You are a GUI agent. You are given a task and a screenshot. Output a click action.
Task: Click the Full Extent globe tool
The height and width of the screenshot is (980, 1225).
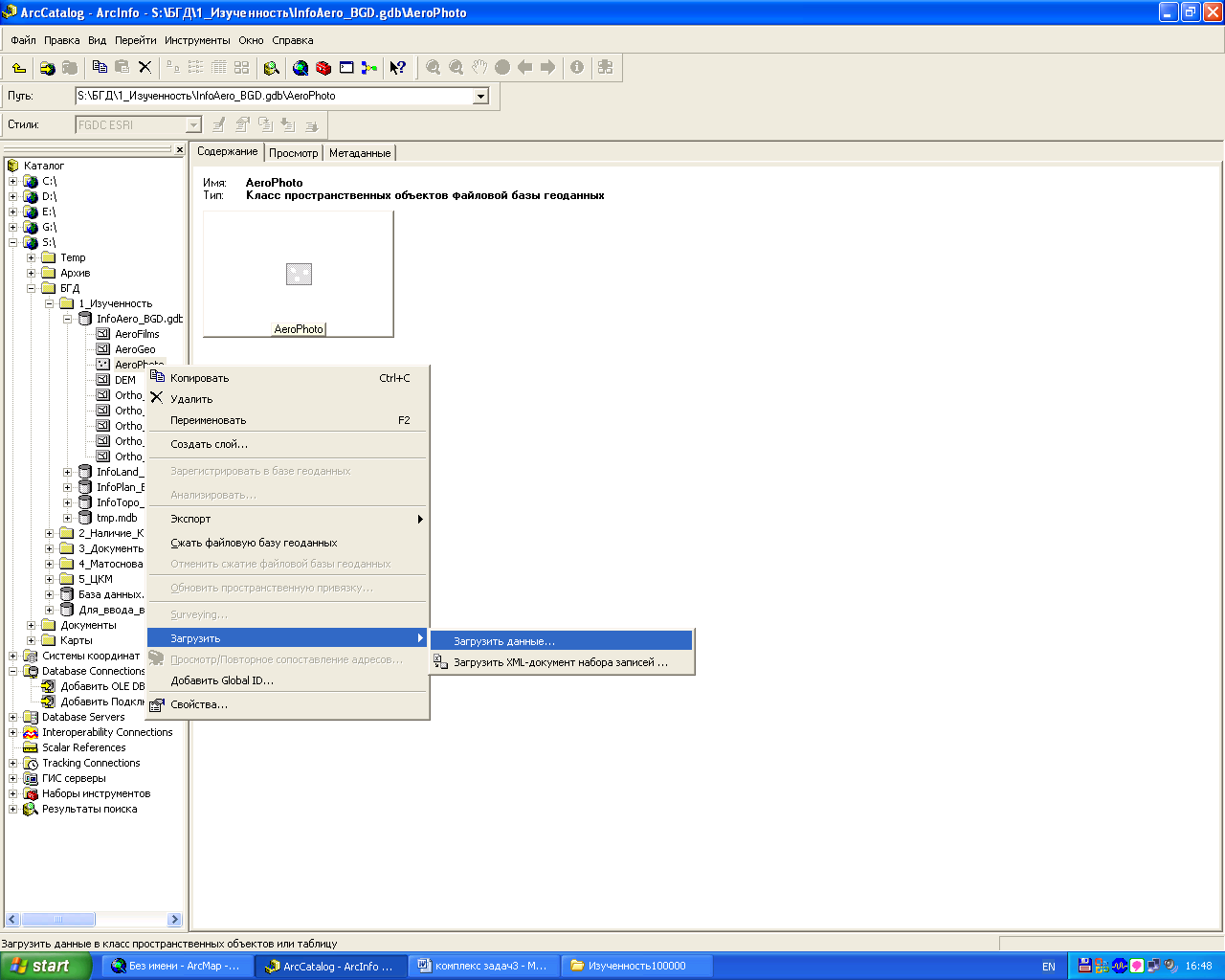click(x=502, y=67)
